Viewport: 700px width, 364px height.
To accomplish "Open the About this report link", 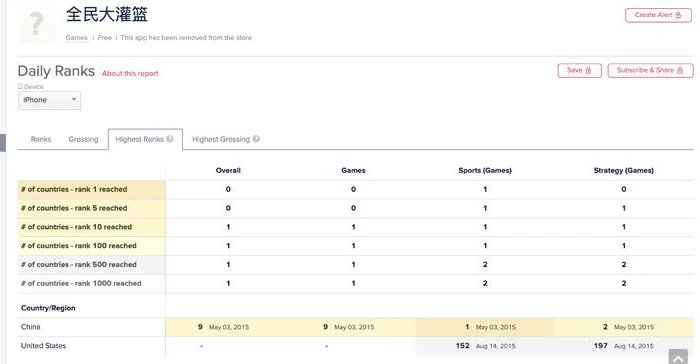I will tap(130, 74).
